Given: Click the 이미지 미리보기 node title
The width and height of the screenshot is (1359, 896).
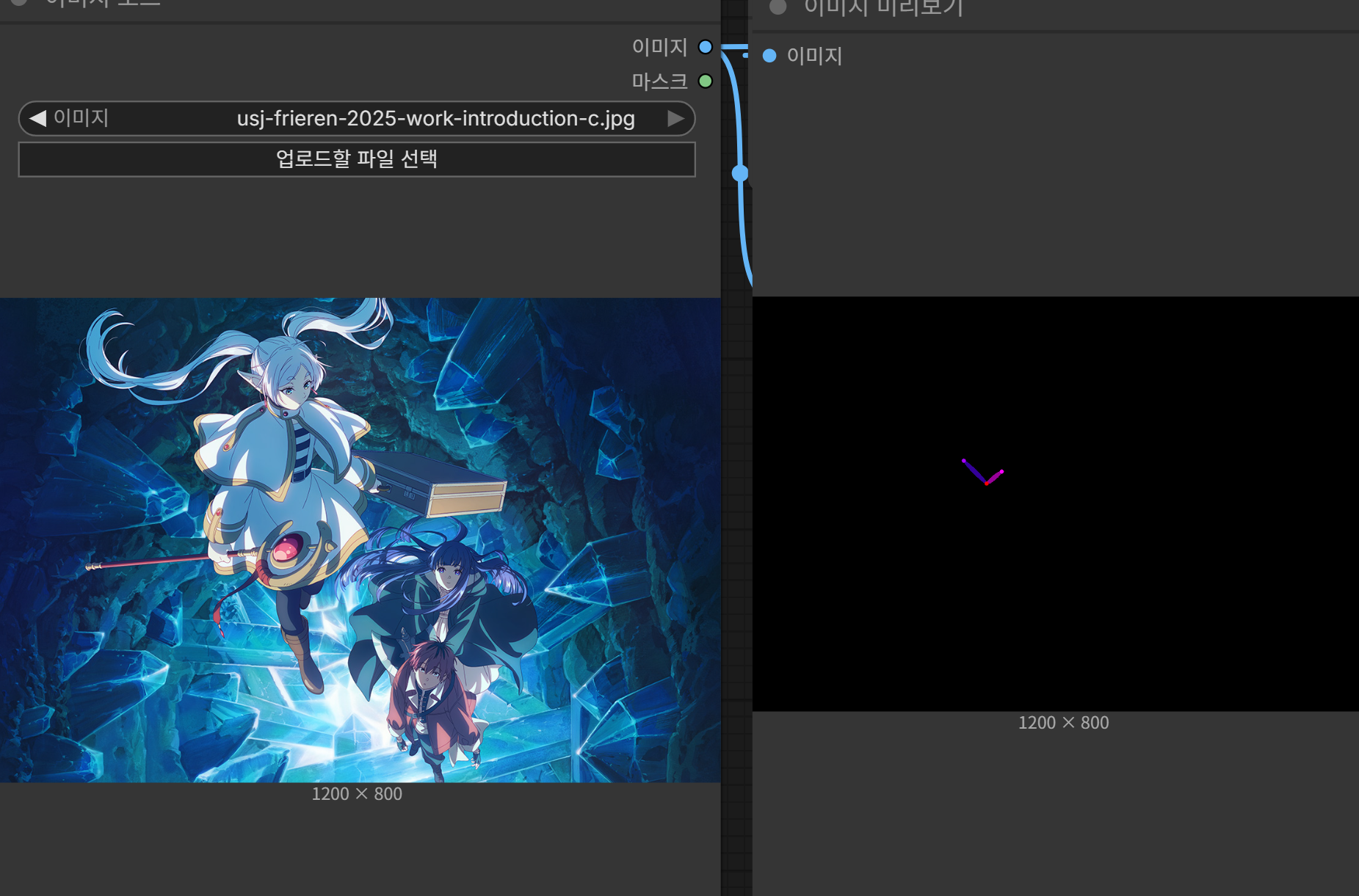Looking at the screenshot, I should 883,7.
